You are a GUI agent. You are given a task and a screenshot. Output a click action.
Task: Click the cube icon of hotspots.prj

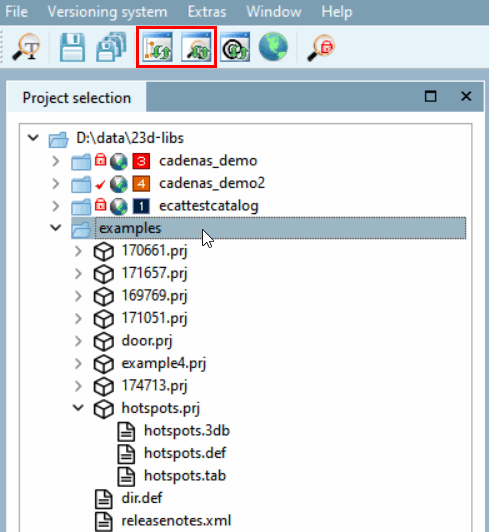[104, 409]
